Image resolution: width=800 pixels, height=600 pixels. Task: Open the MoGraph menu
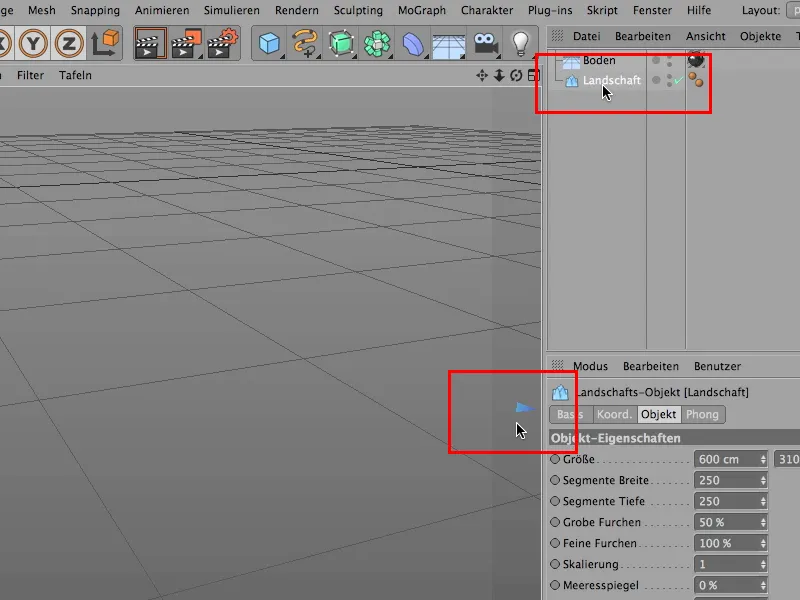pyautogui.click(x=421, y=10)
